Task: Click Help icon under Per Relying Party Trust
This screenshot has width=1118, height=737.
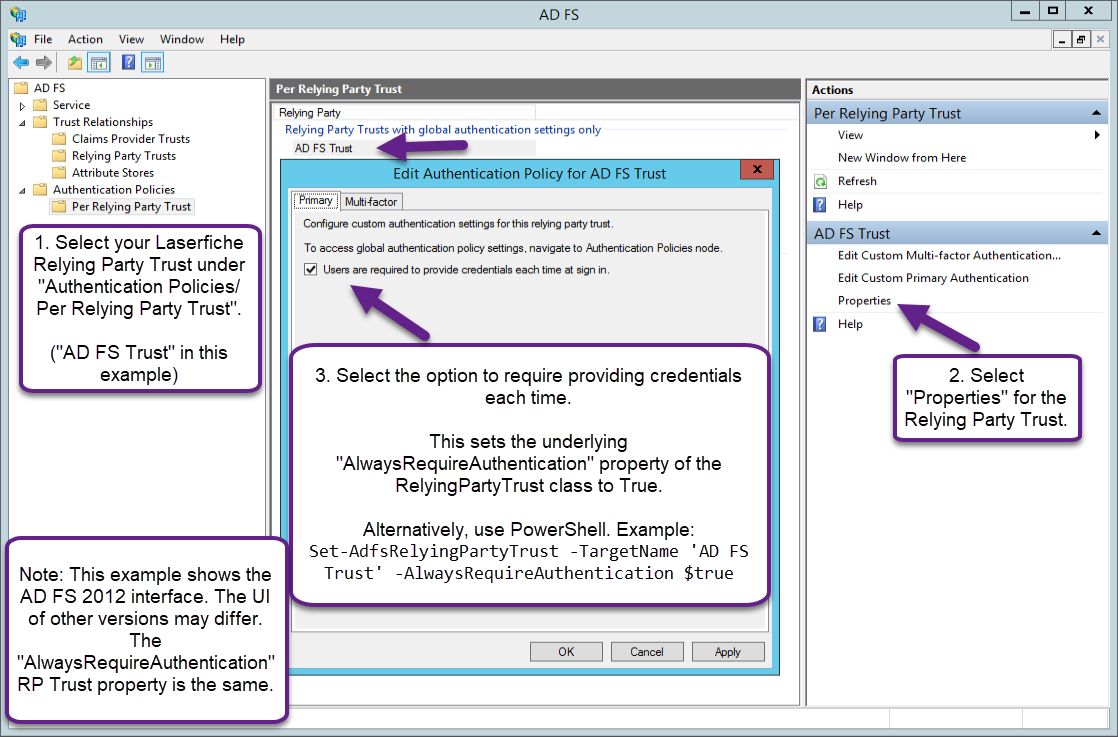Action: pyautogui.click(x=821, y=205)
